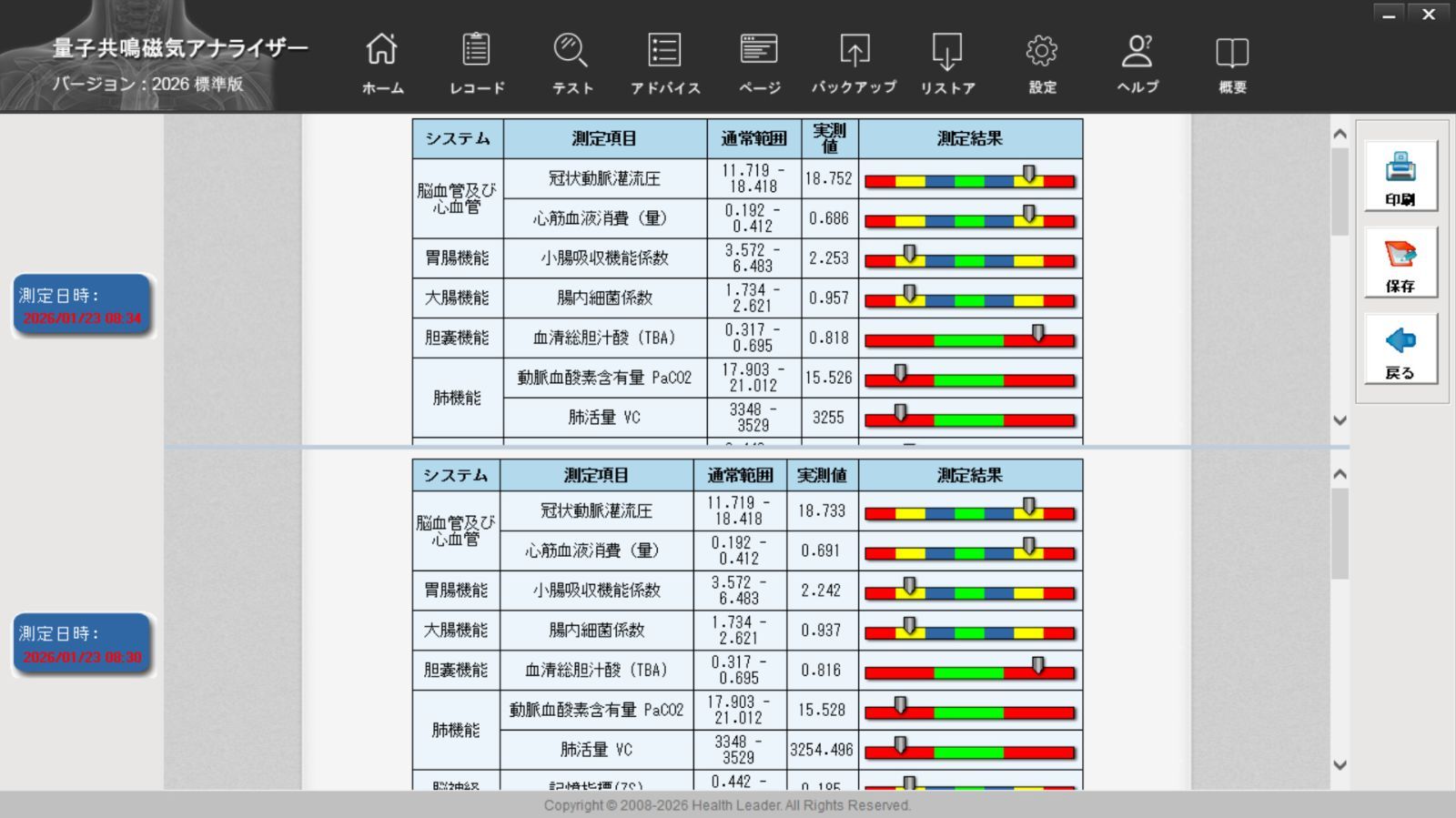This screenshot has width=1456, height=818.
Task: Click upper table value 18.752
Action: (828, 178)
